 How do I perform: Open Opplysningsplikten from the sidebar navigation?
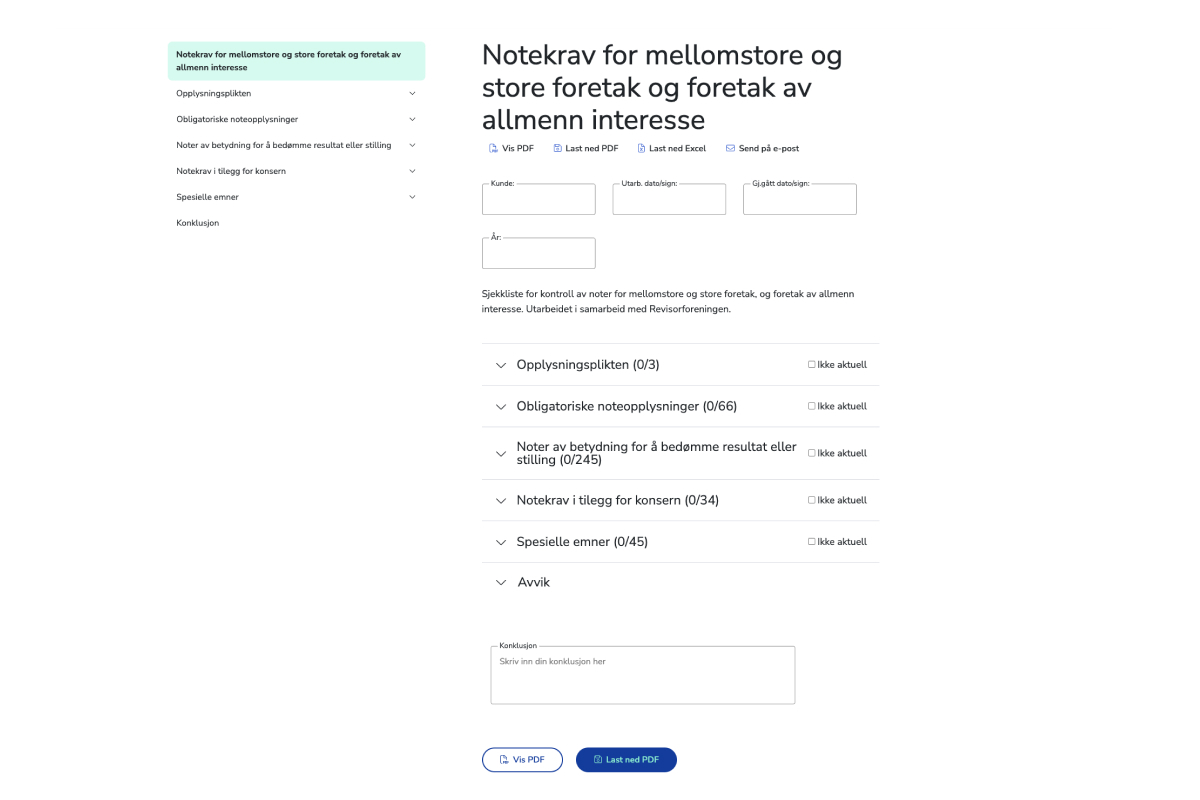click(213, 92)
